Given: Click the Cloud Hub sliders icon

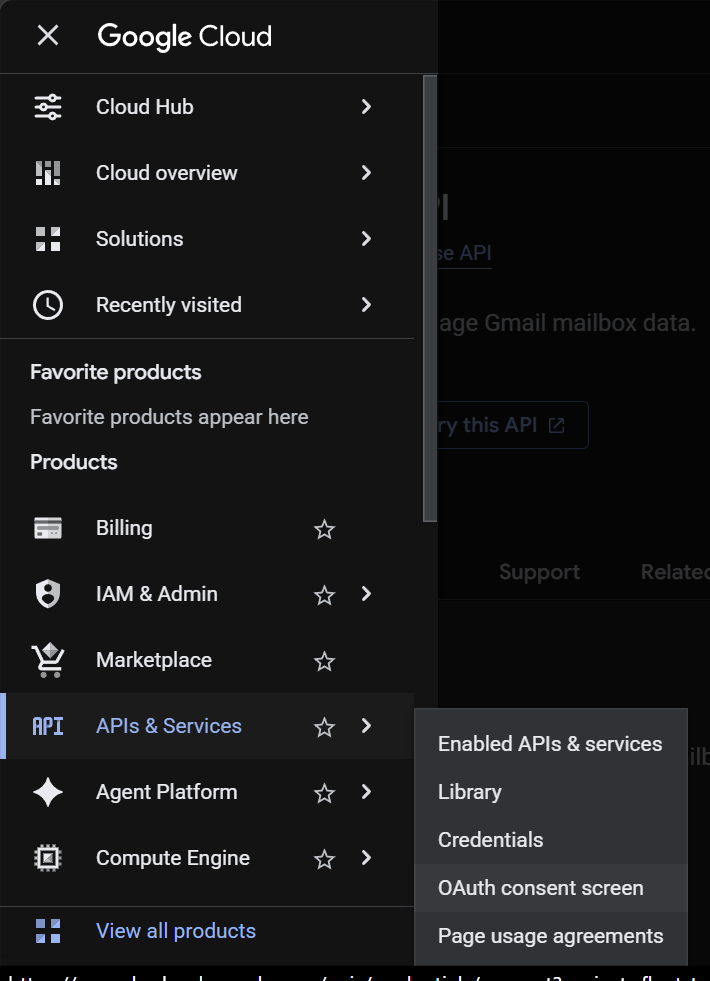Looking at the screenshot, I should coord(48,107).
